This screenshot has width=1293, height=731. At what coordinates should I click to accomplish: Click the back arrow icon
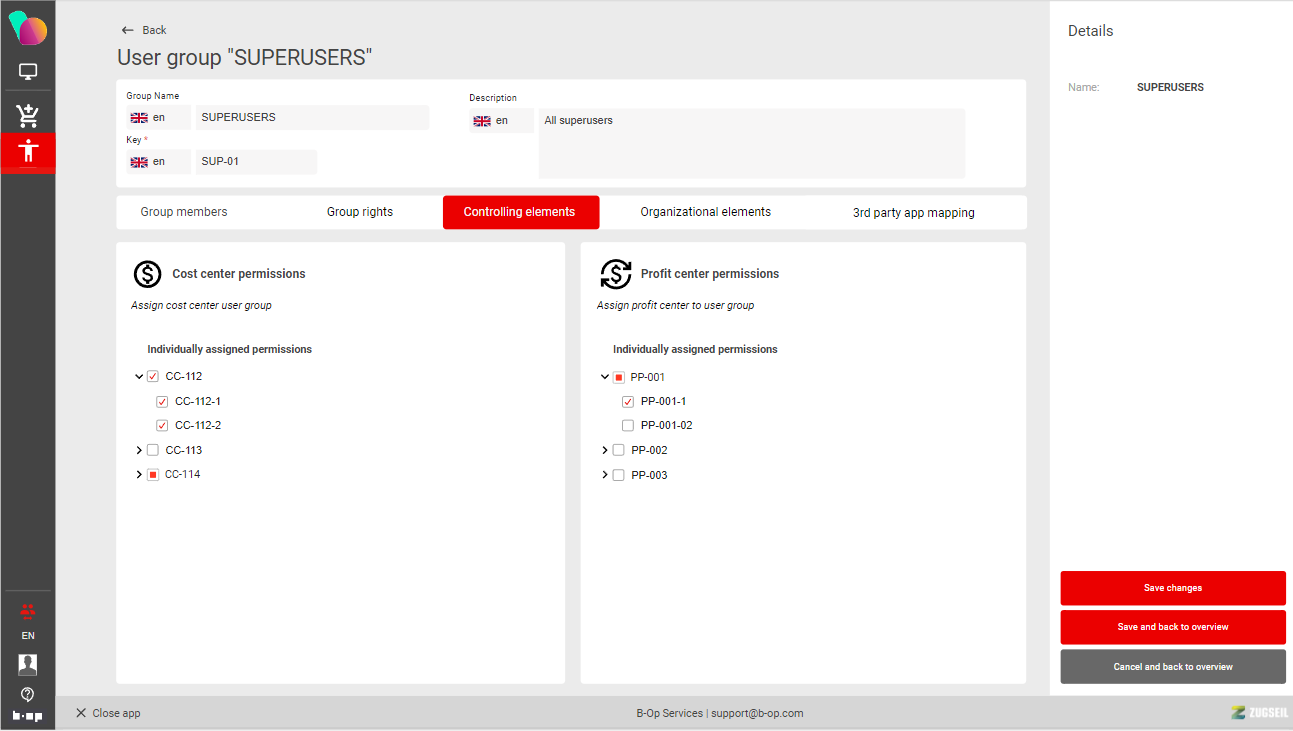[127, 30]
